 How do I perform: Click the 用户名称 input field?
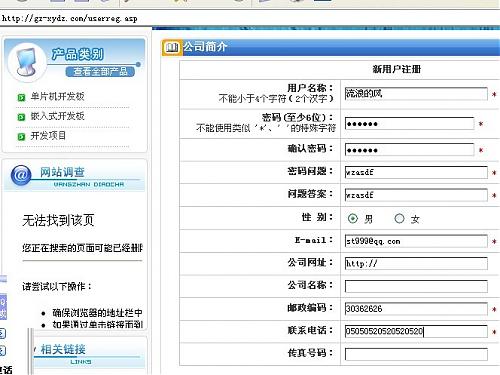coord(416,93)
